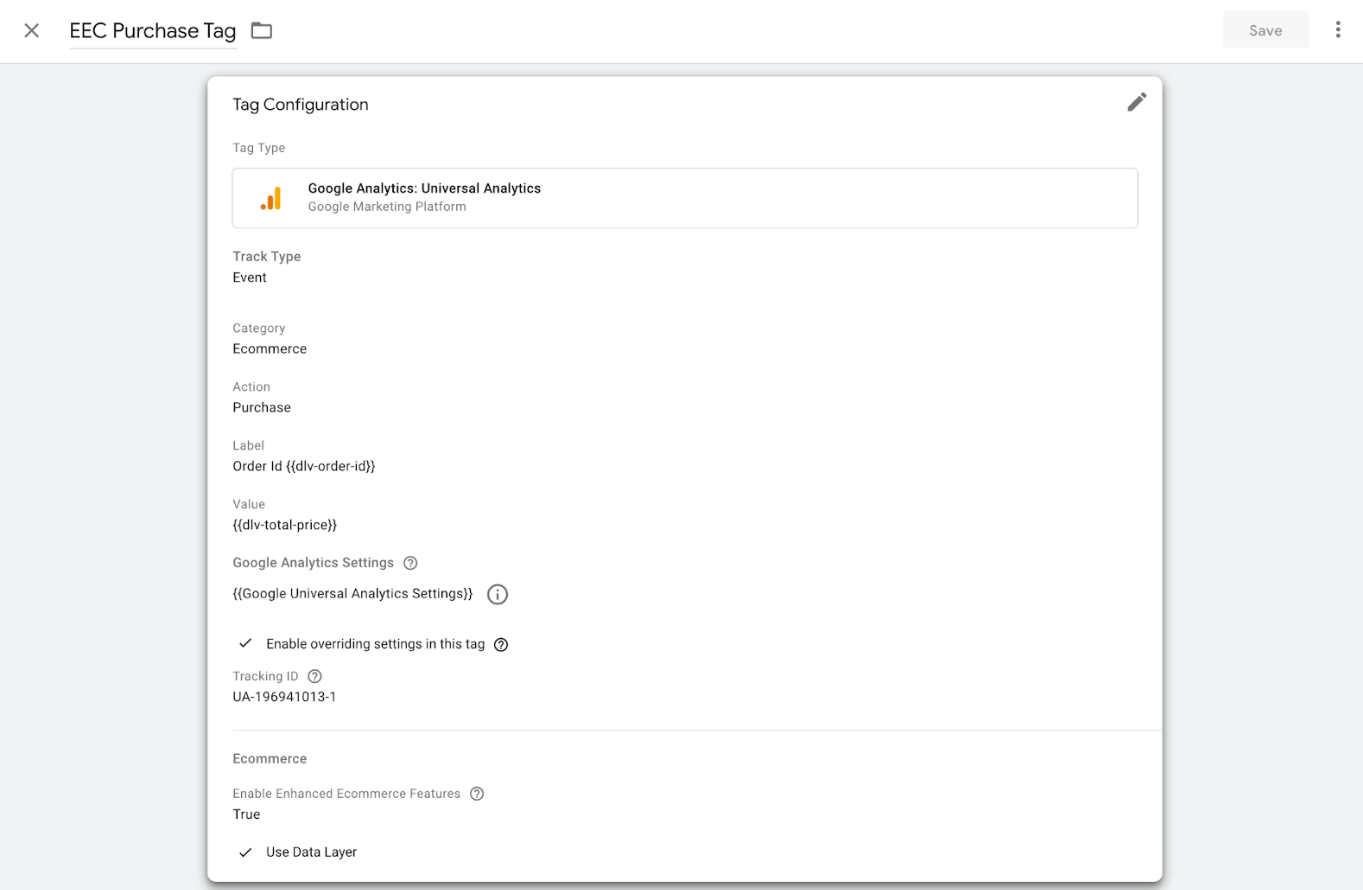Click the orange Google Analytics bar-chart icon

coord(271,198)
